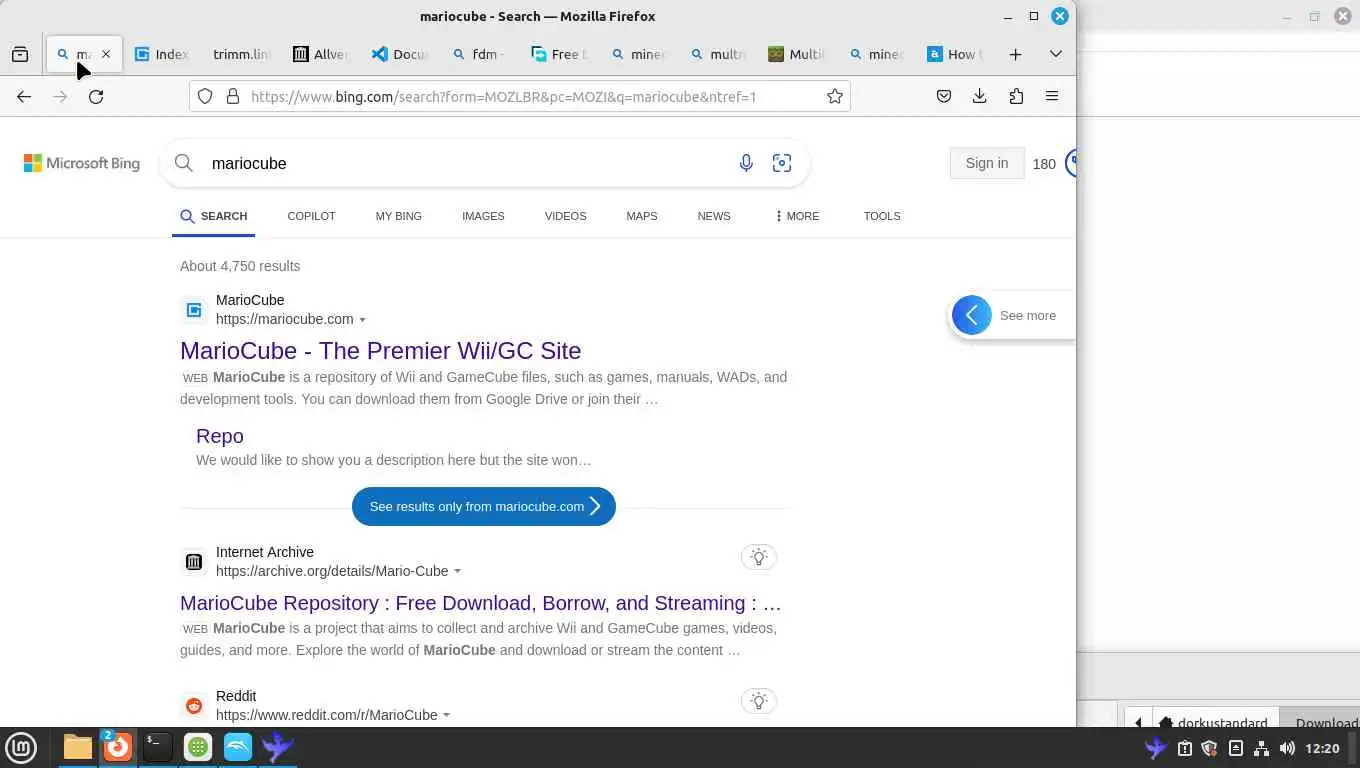1360x768 pixels.
Task: Switch to the Multil Minecraft-icon tab
Action: [797, 54]
